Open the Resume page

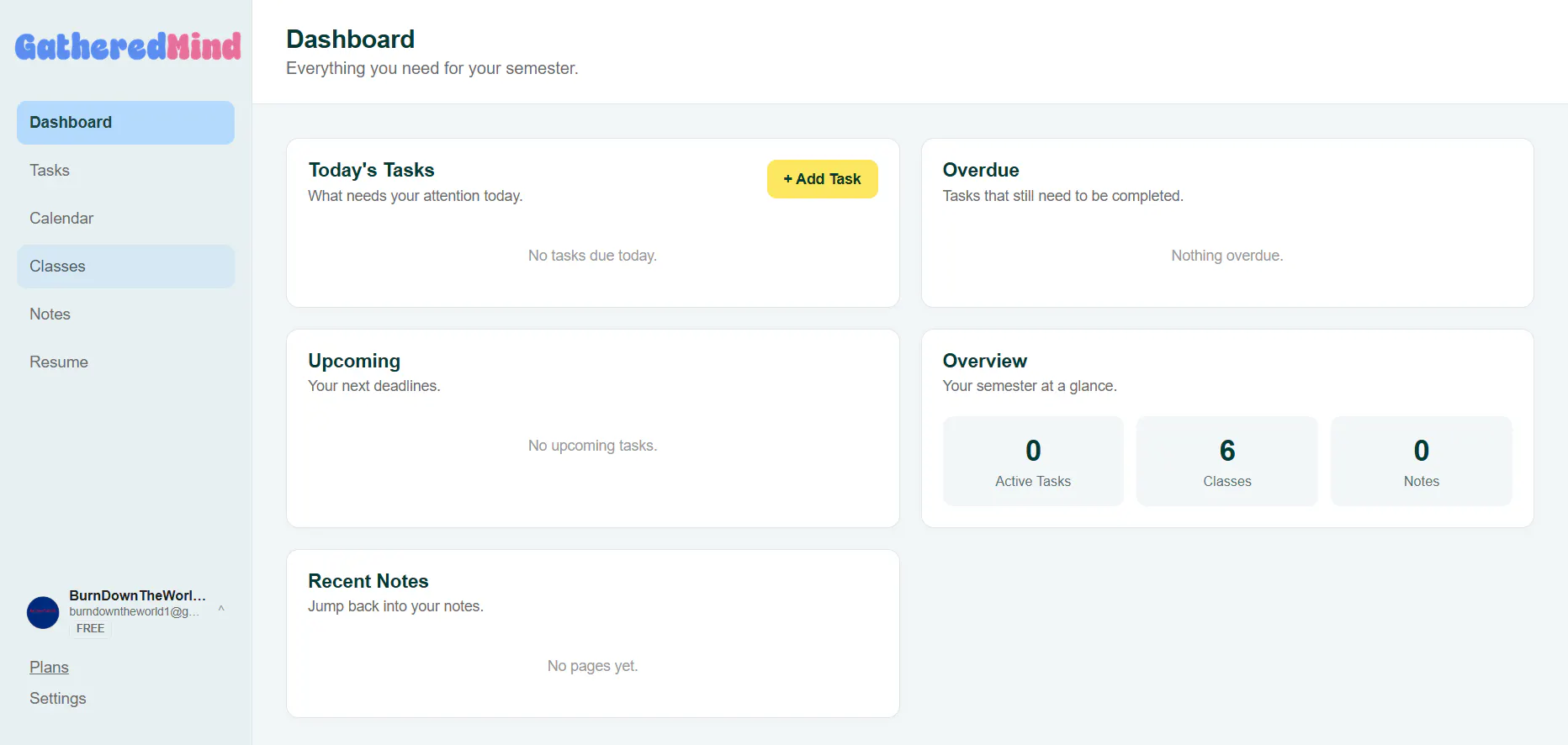(125, 362)
